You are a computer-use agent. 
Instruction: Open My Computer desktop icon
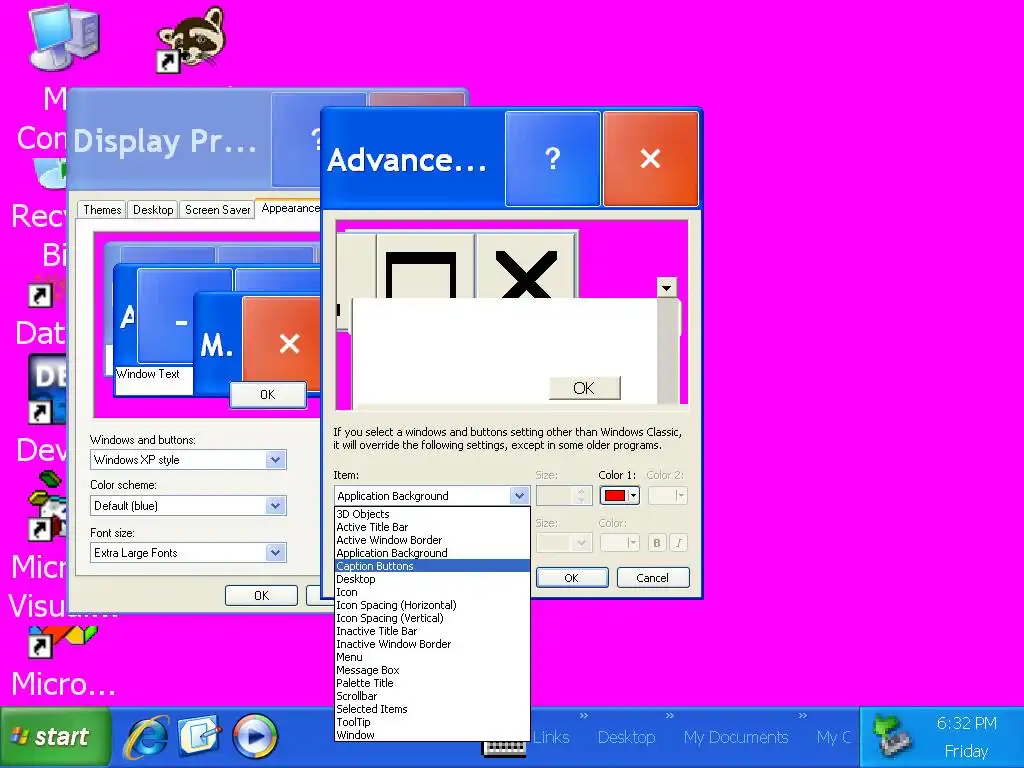(63, 39)
